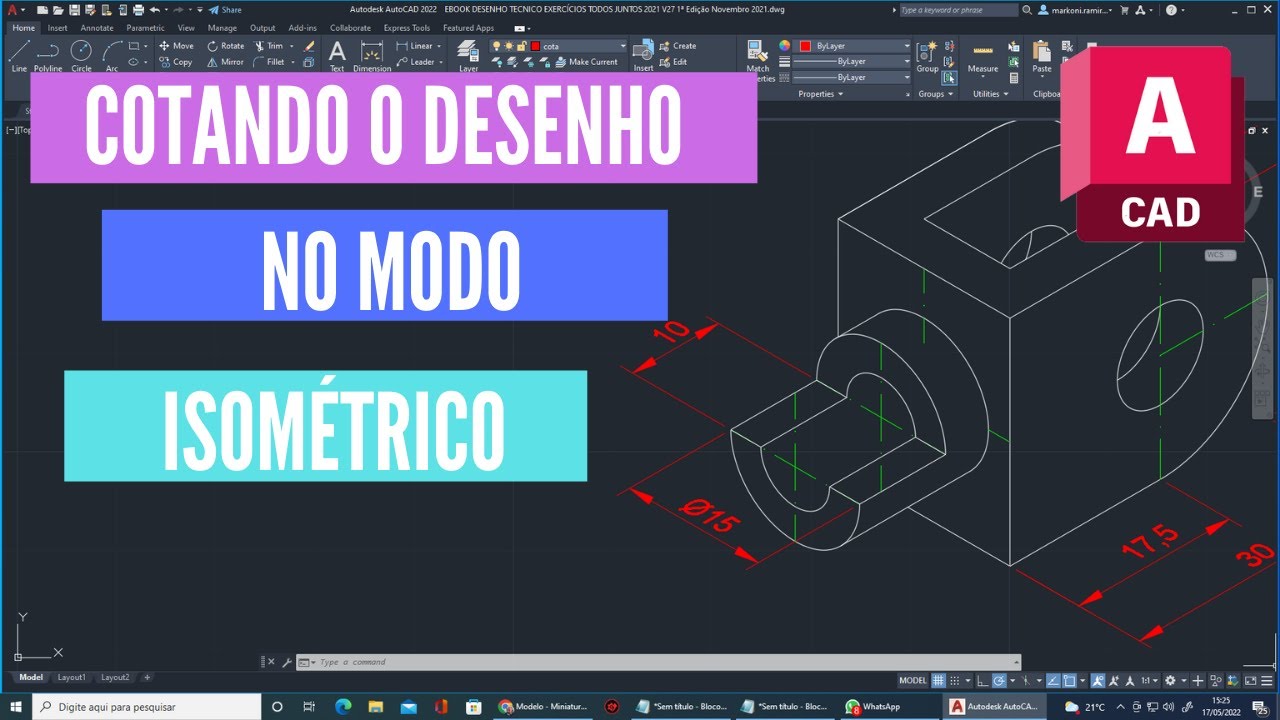1280x720 pixels.
Task: Click the Mirror tool
Action: (226, 62)
